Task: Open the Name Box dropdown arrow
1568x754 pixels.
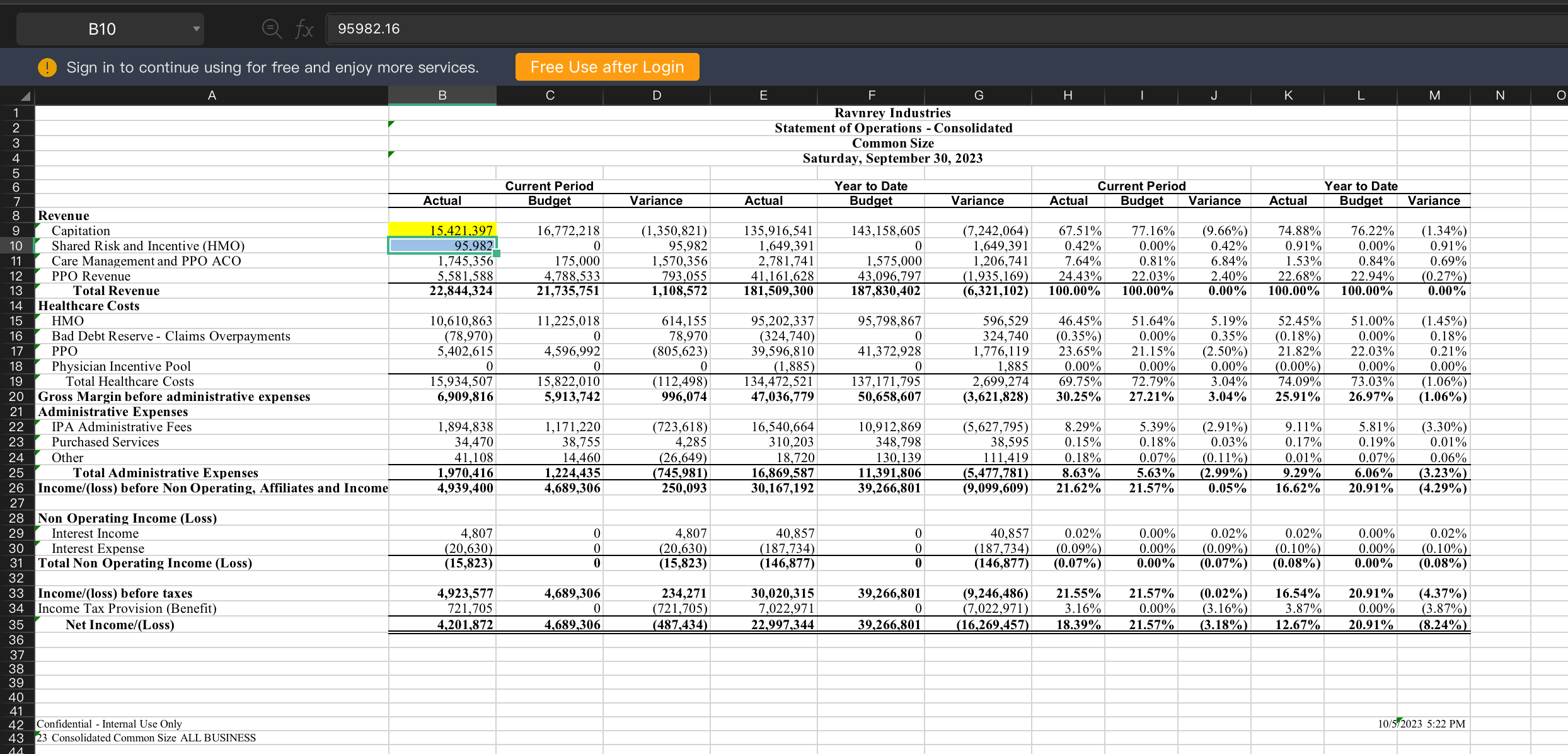Action: [196, 28]
